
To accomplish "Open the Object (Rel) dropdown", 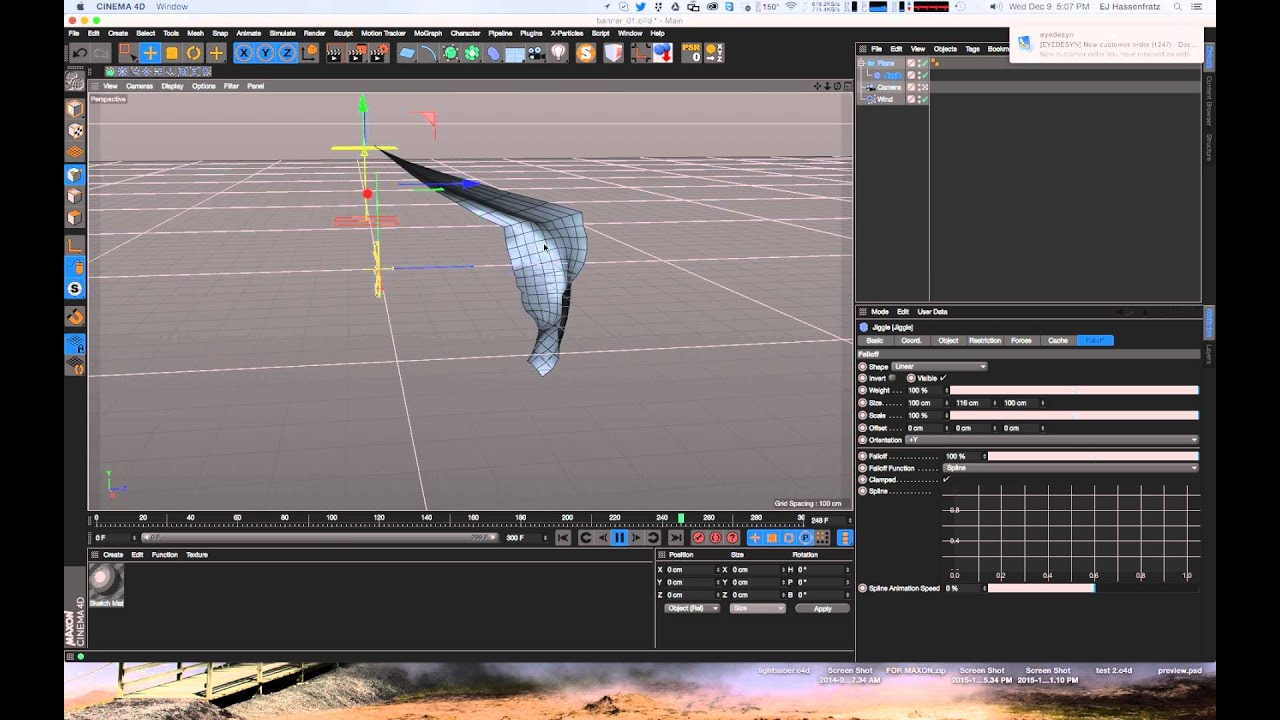I will point(691,608).
